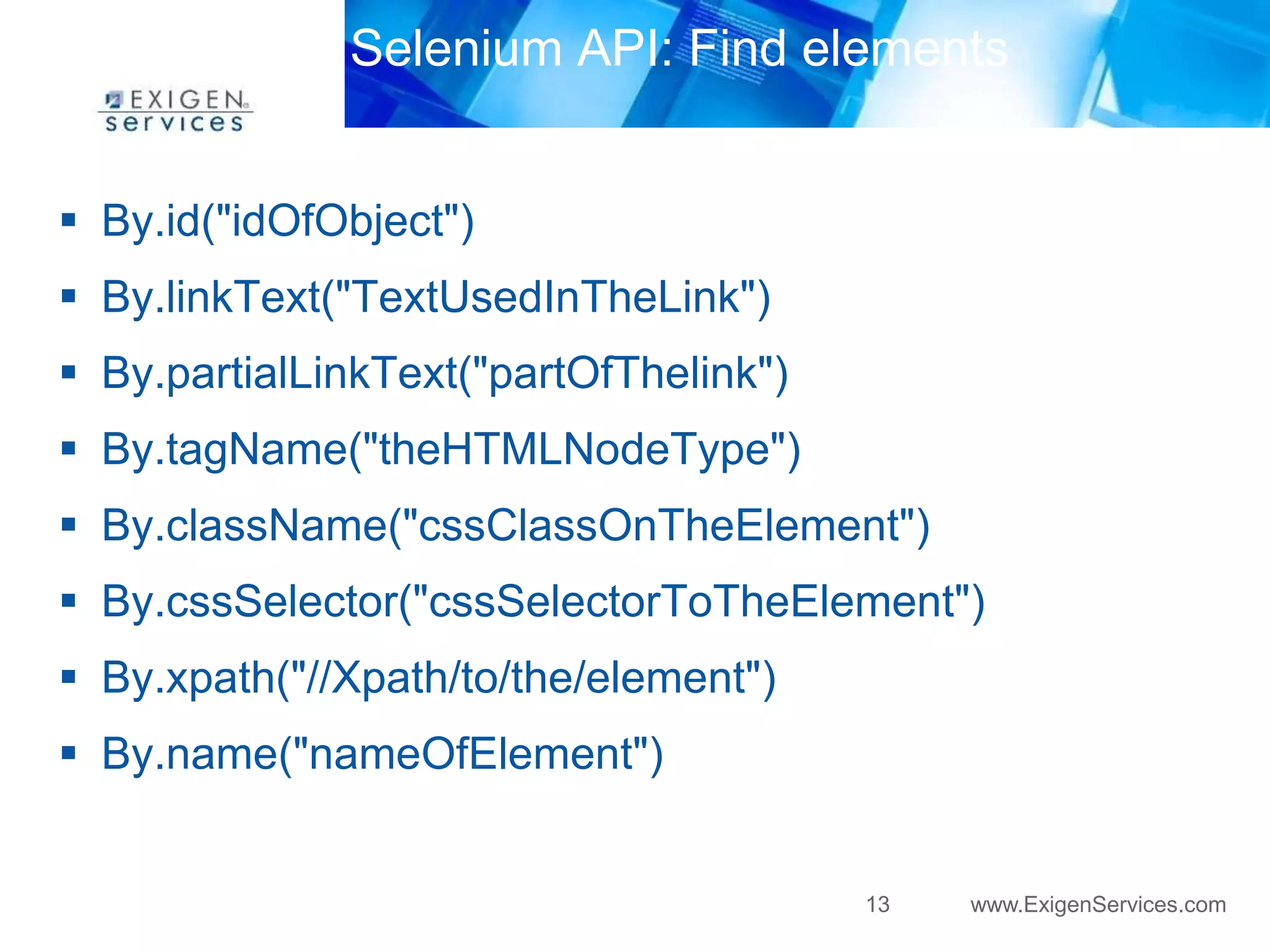
Task: Open www.ExigenServices.com link
Action: 1098,904
